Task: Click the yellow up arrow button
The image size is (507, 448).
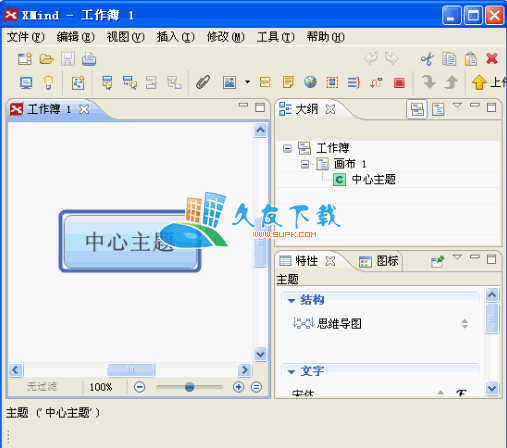Action: (479, 82)
